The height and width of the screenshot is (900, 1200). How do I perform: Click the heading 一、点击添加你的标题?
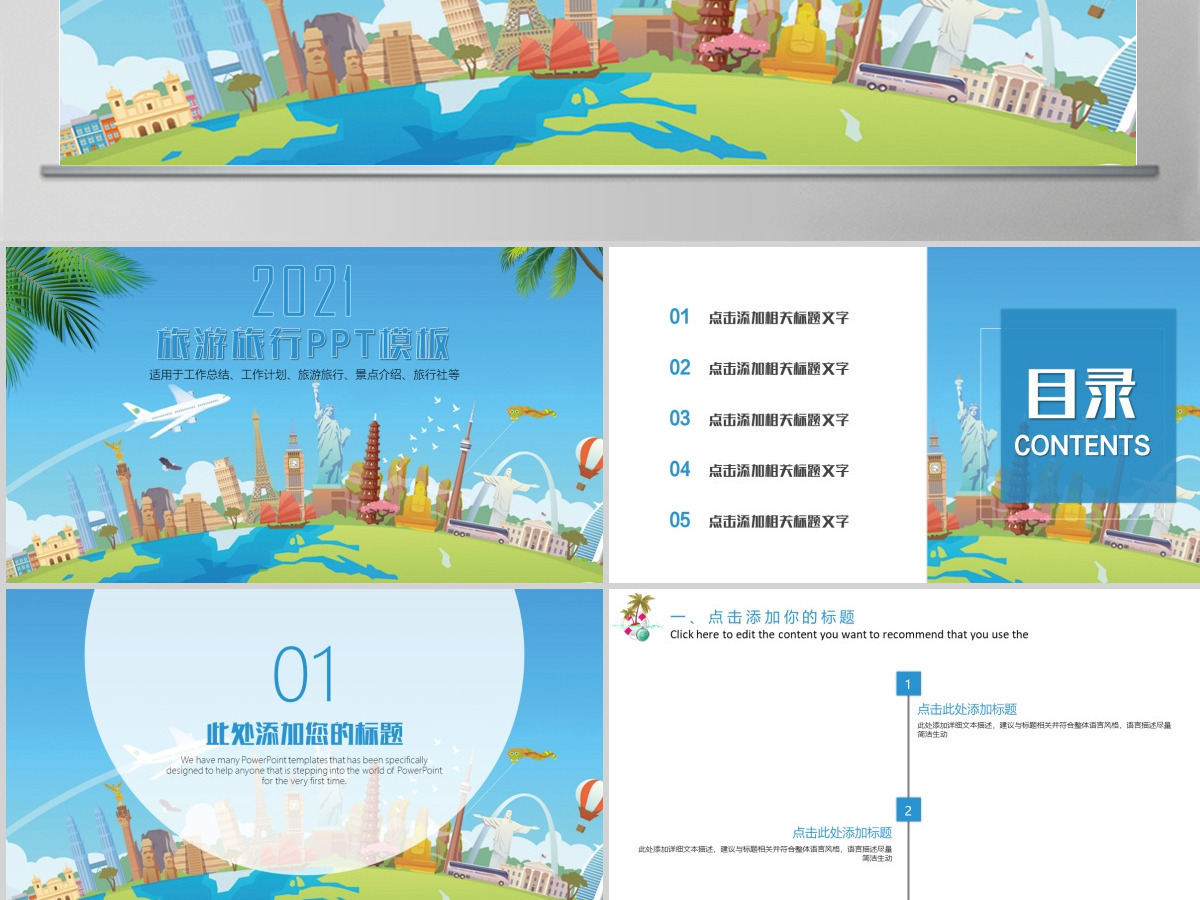(x=763, y=617)
